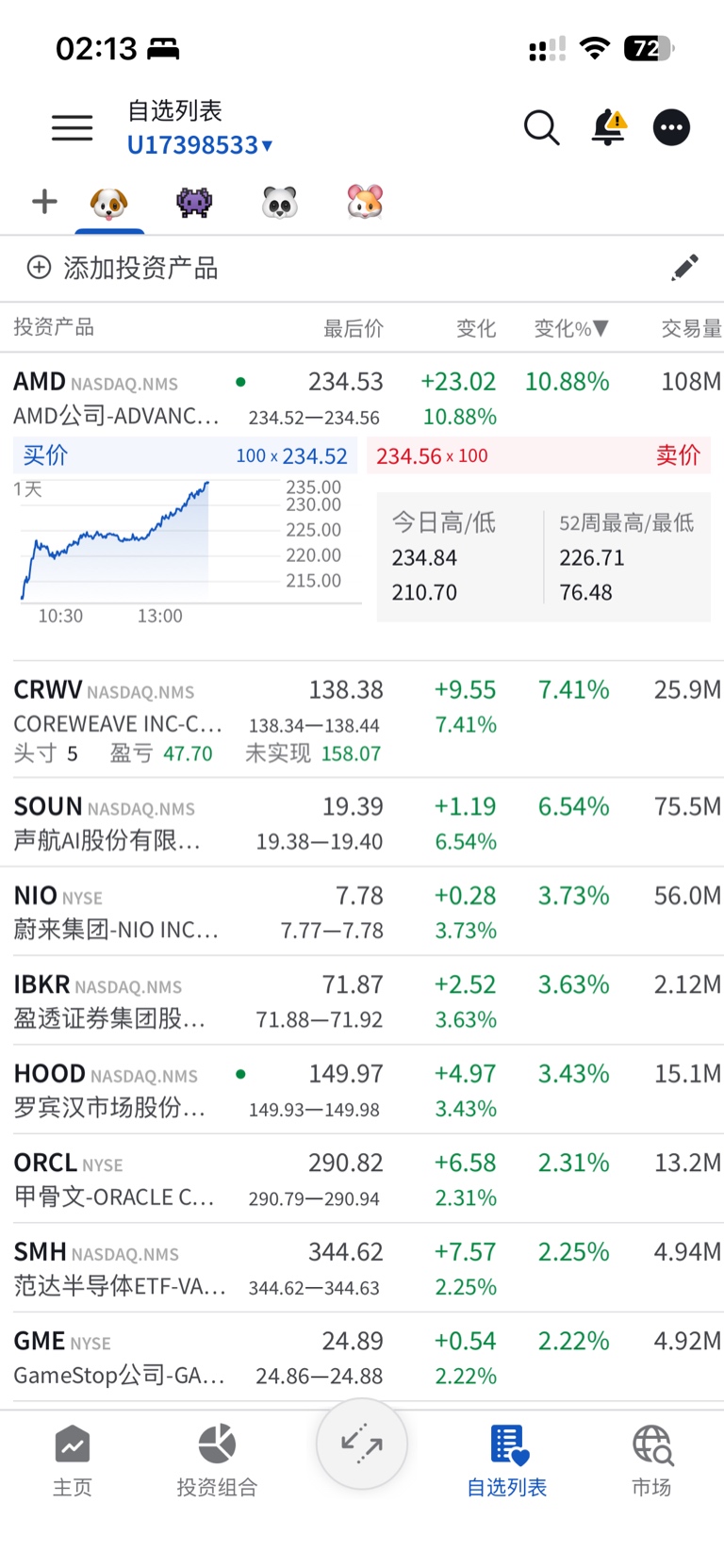Open the alert bell notifications

tap(608, 127)
